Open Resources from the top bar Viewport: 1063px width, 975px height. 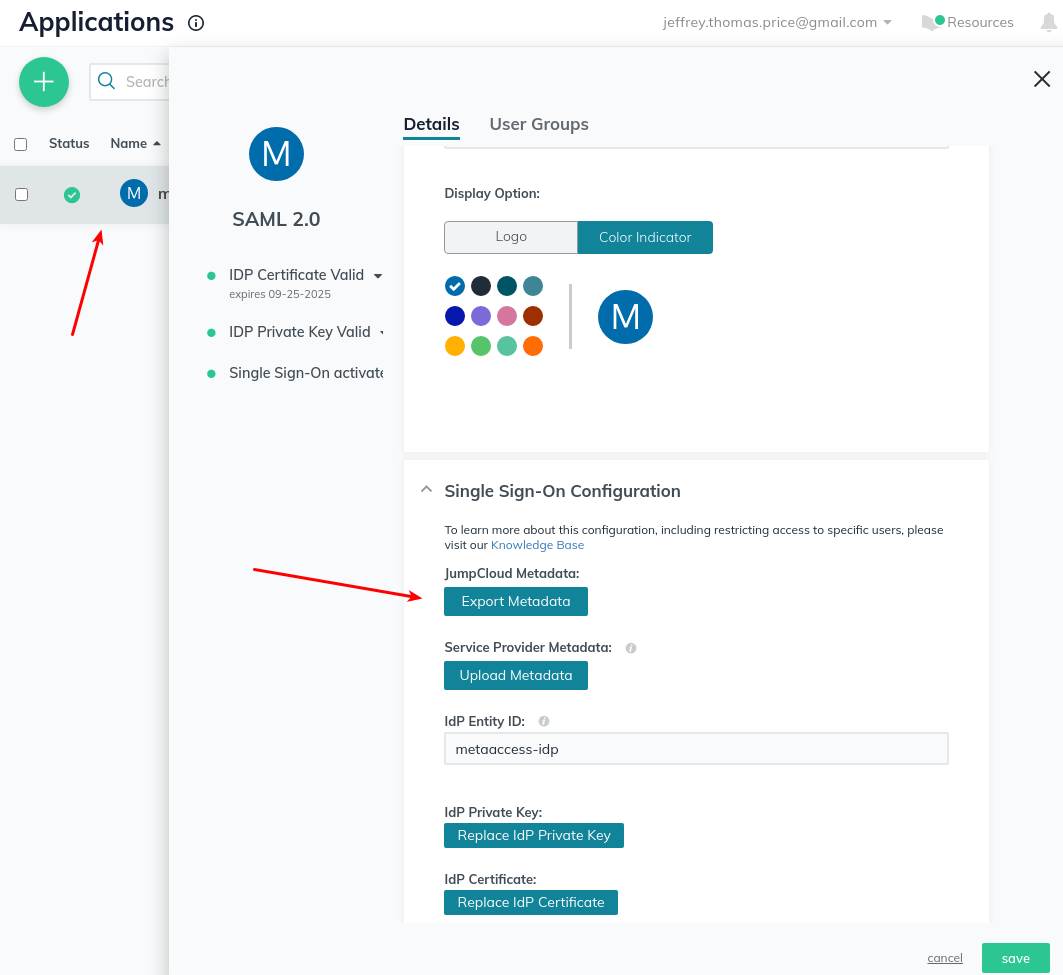968,22
